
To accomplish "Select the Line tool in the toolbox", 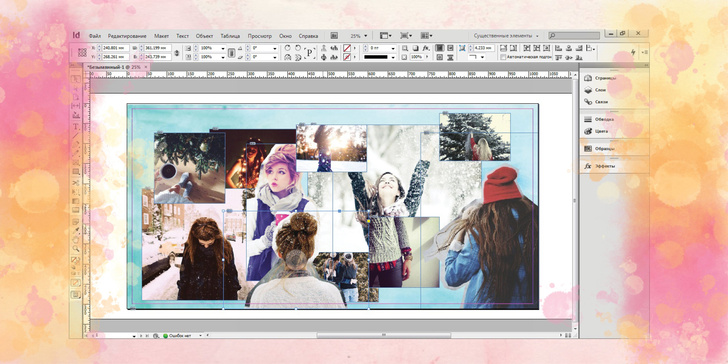I will click(75, 137).
